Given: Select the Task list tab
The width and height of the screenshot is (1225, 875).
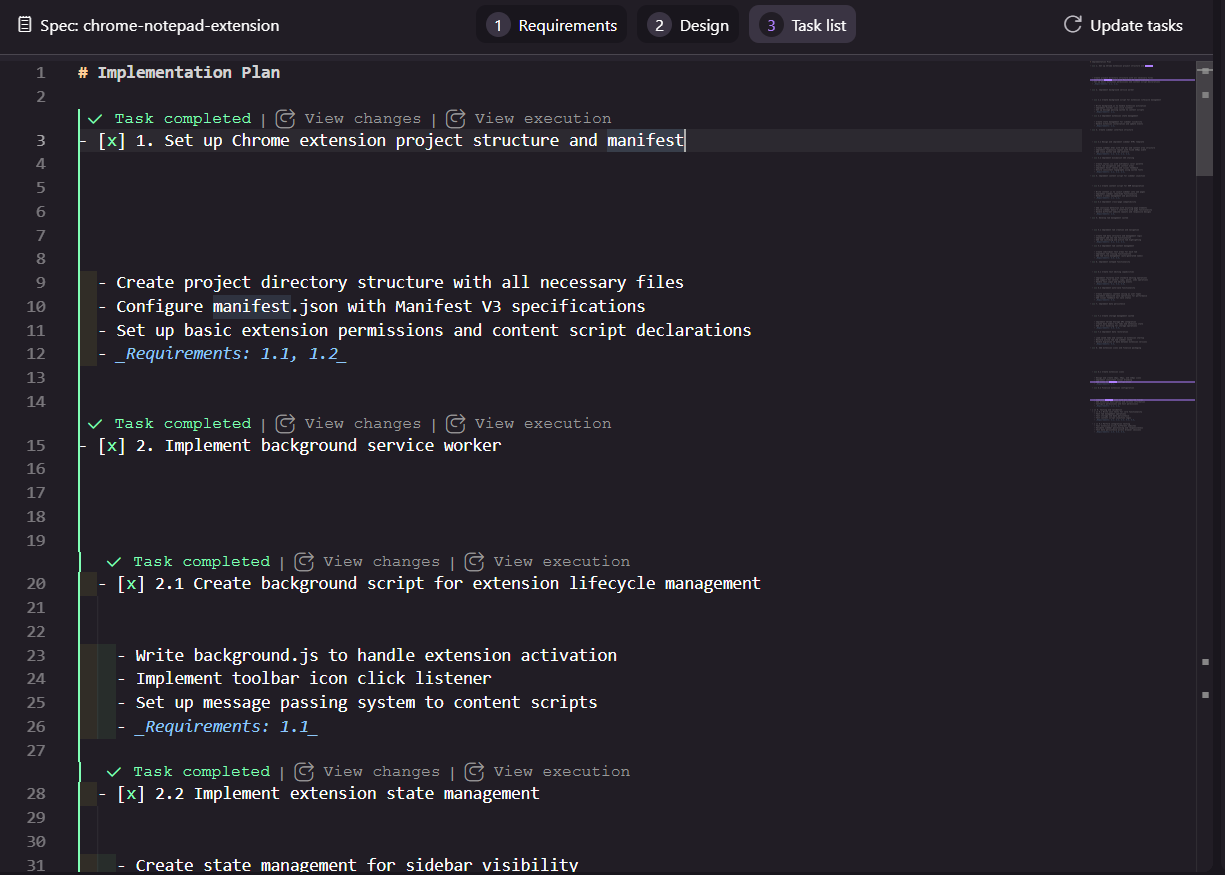Looking at the screenshot, I should [802, 25].
